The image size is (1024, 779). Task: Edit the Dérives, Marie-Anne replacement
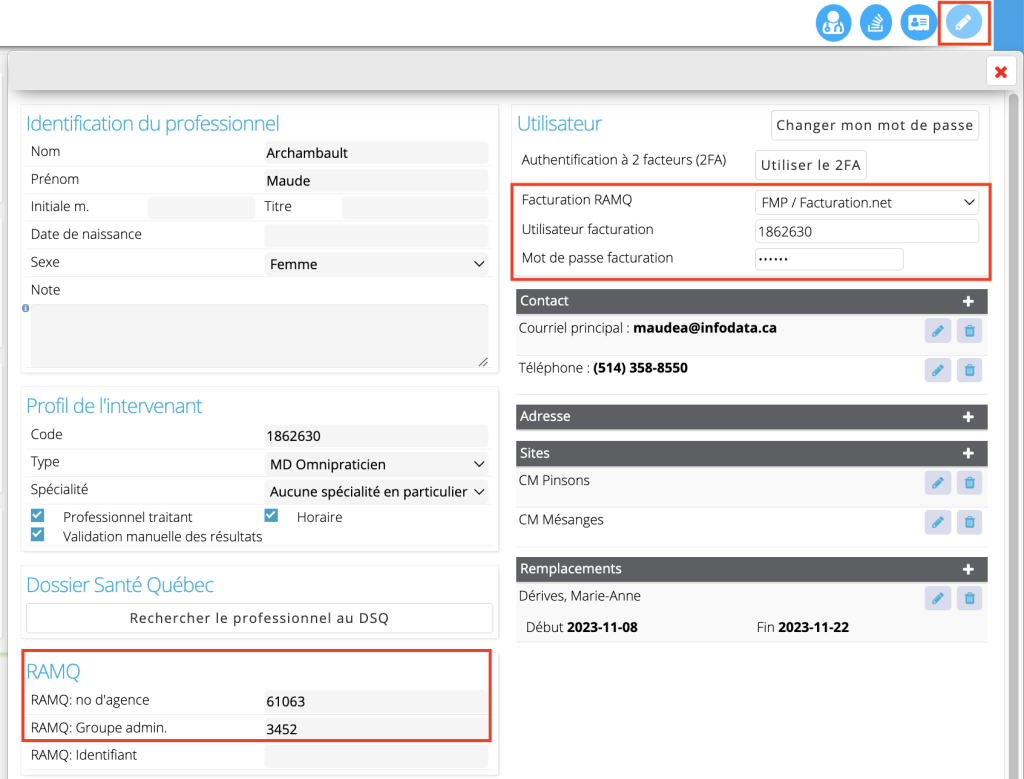(x=938, y=598)
